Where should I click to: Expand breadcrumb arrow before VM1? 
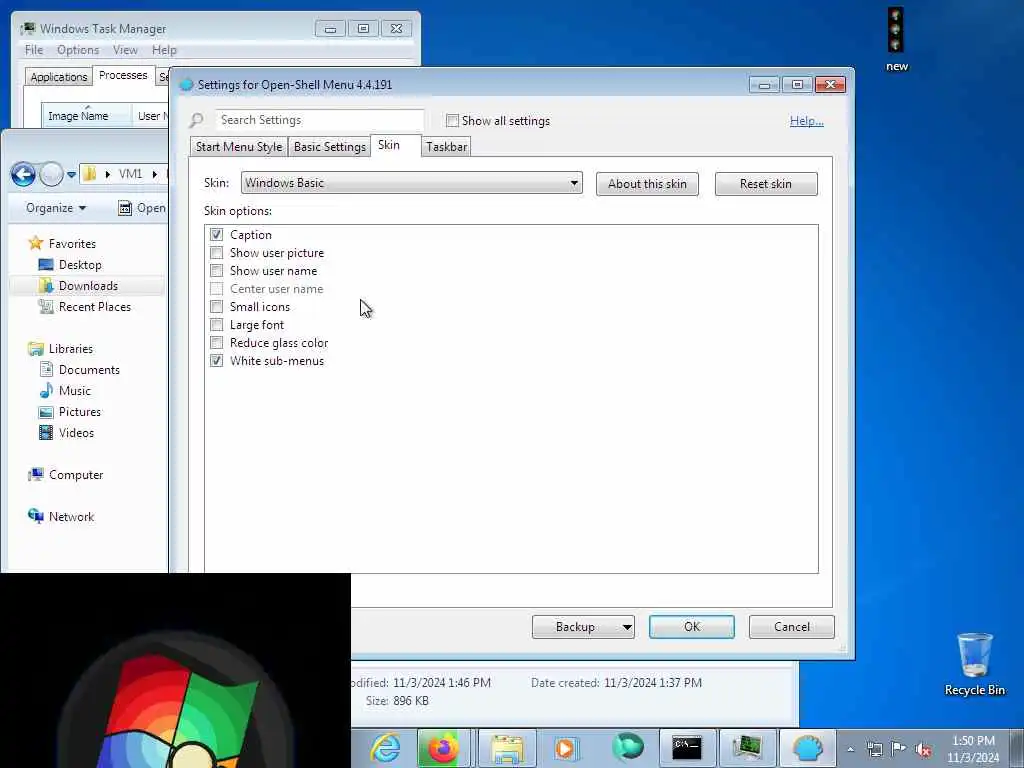[x=107, y=174]
